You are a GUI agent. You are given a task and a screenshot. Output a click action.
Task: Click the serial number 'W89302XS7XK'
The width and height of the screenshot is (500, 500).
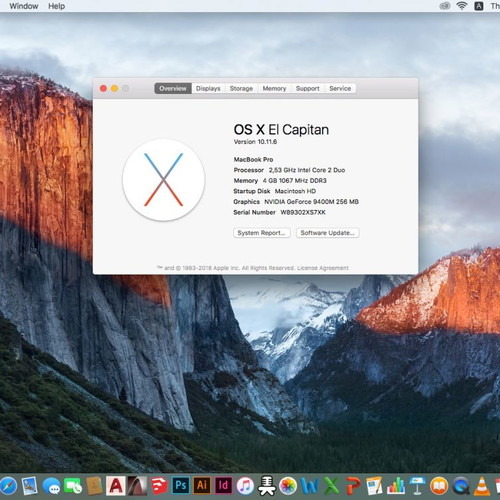click(x=303, y=212)
